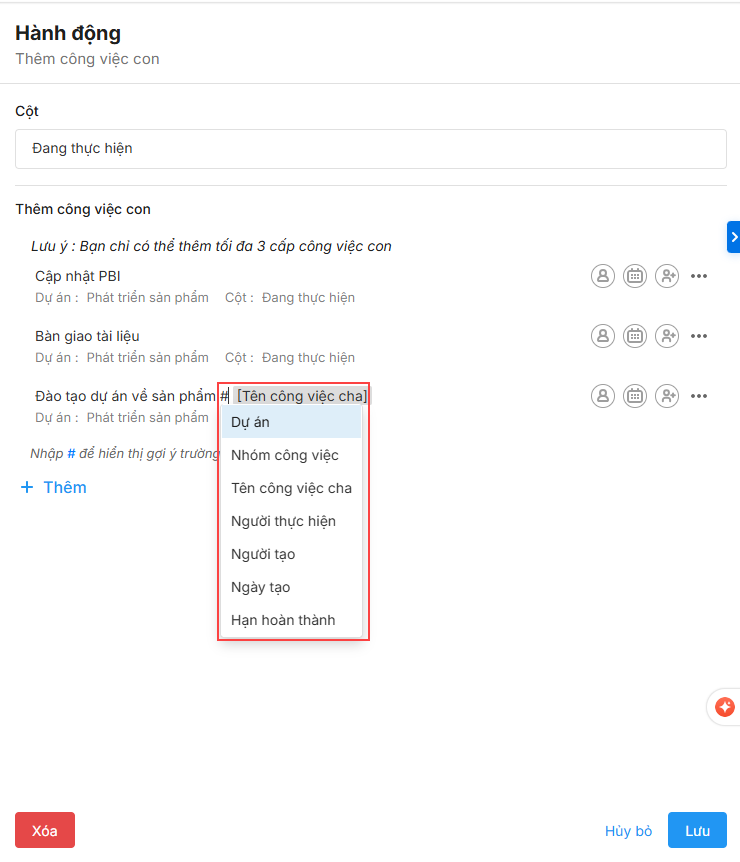Expand the blue side panel arrow
740x862 pixels.
(733, 237)
